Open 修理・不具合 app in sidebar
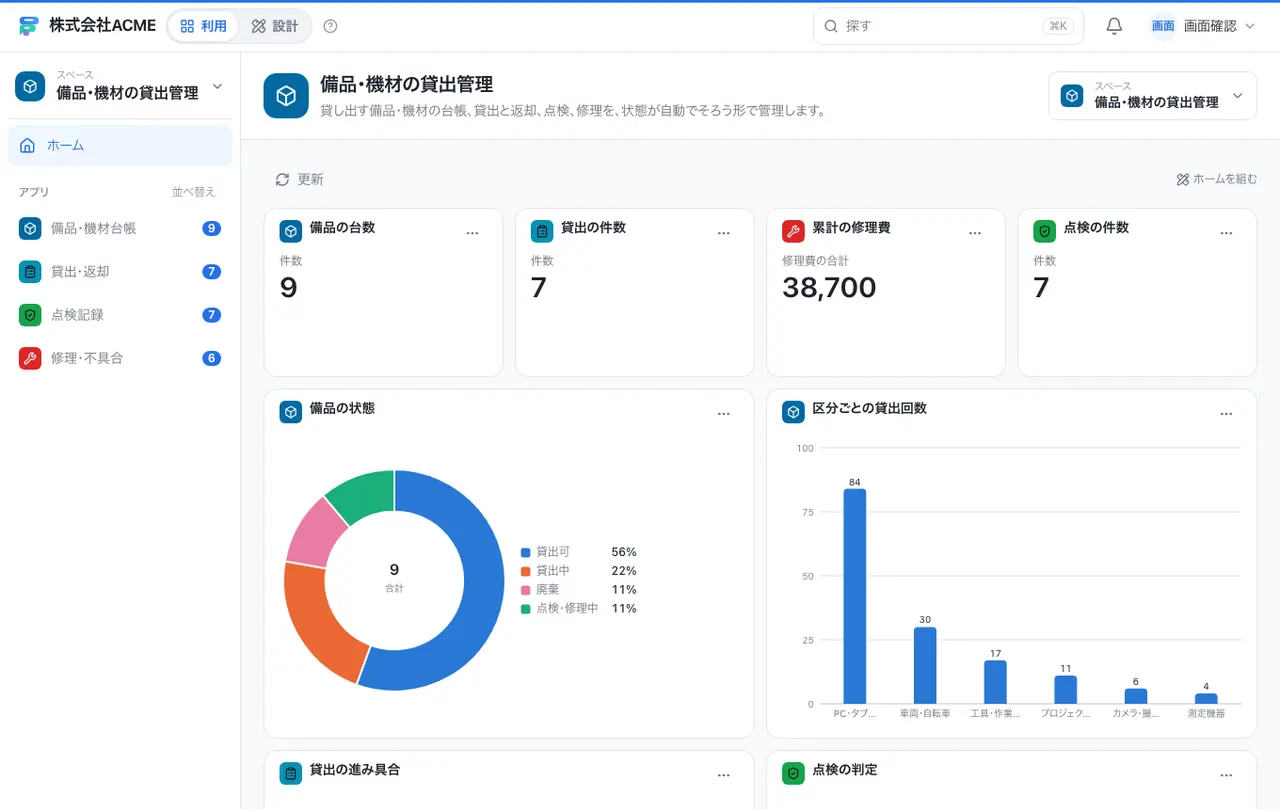This screenshot has width=1280, height=809. pos(120,358)
